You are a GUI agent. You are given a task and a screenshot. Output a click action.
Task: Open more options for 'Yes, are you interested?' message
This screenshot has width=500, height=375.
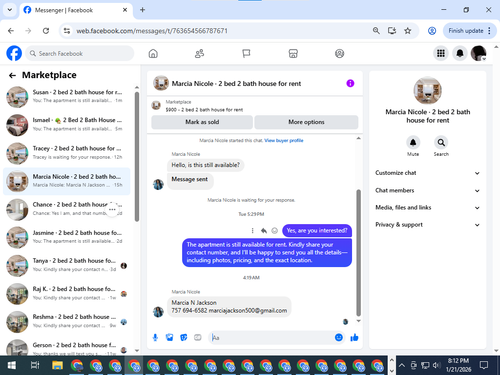pyautogui.click(x=252, y=231)
